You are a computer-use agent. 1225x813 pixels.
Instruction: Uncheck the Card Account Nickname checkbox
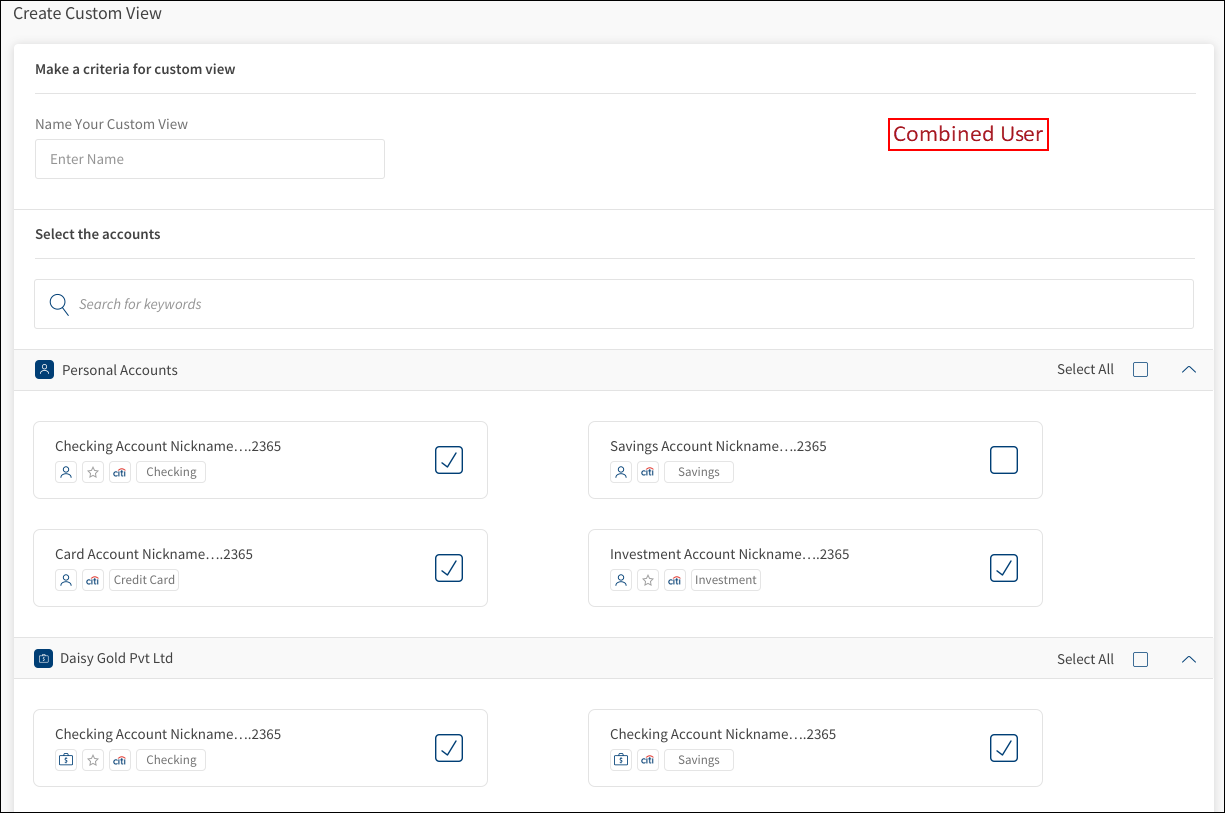click(x=449, y=568)
